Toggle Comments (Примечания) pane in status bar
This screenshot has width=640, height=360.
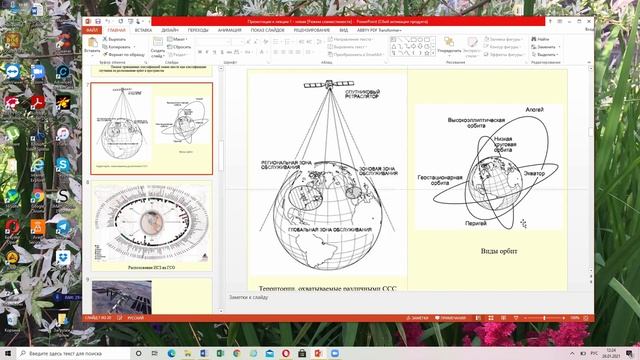click(451, 318)
